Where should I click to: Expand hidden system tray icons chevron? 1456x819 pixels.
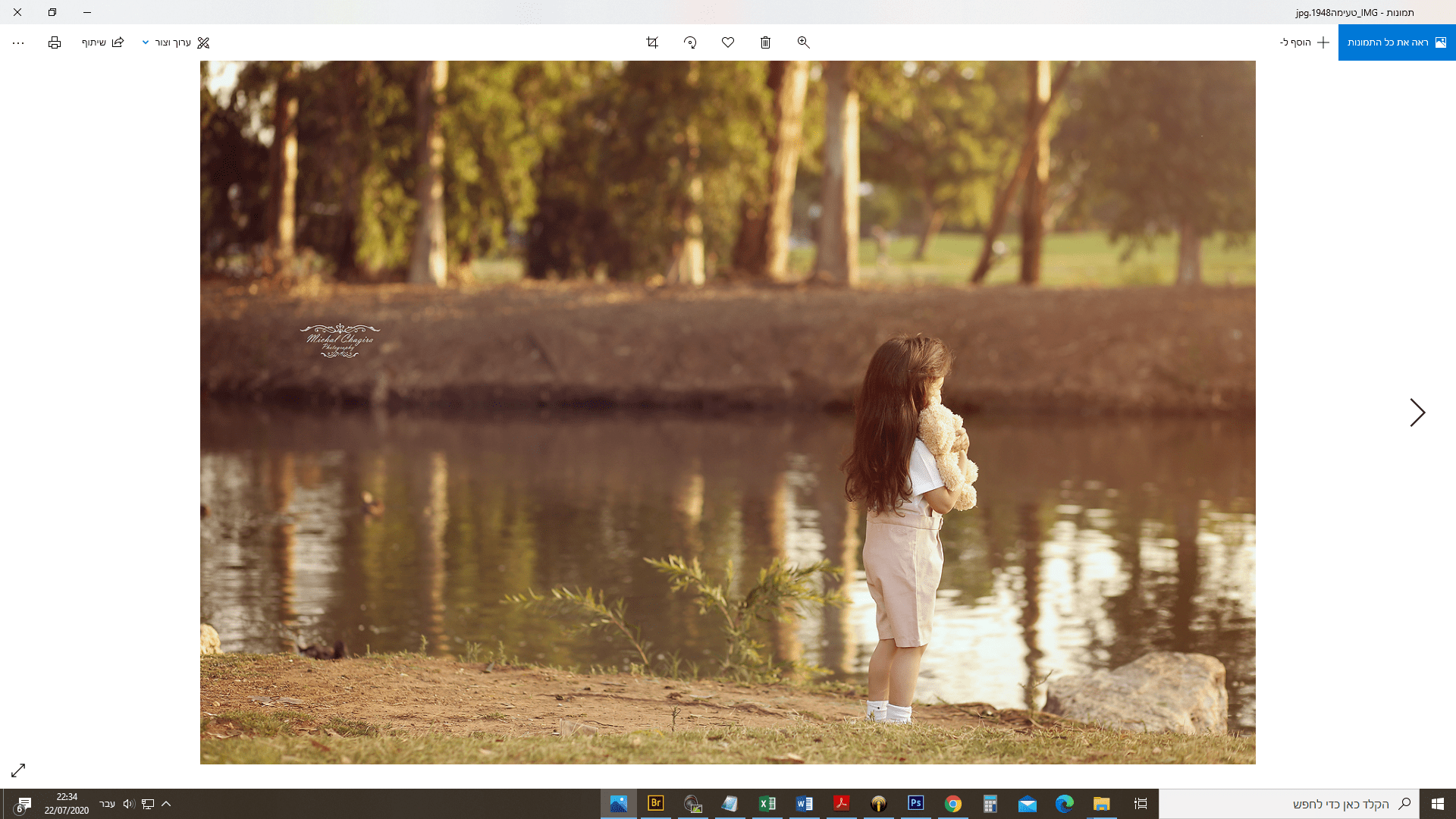(166, 804)
